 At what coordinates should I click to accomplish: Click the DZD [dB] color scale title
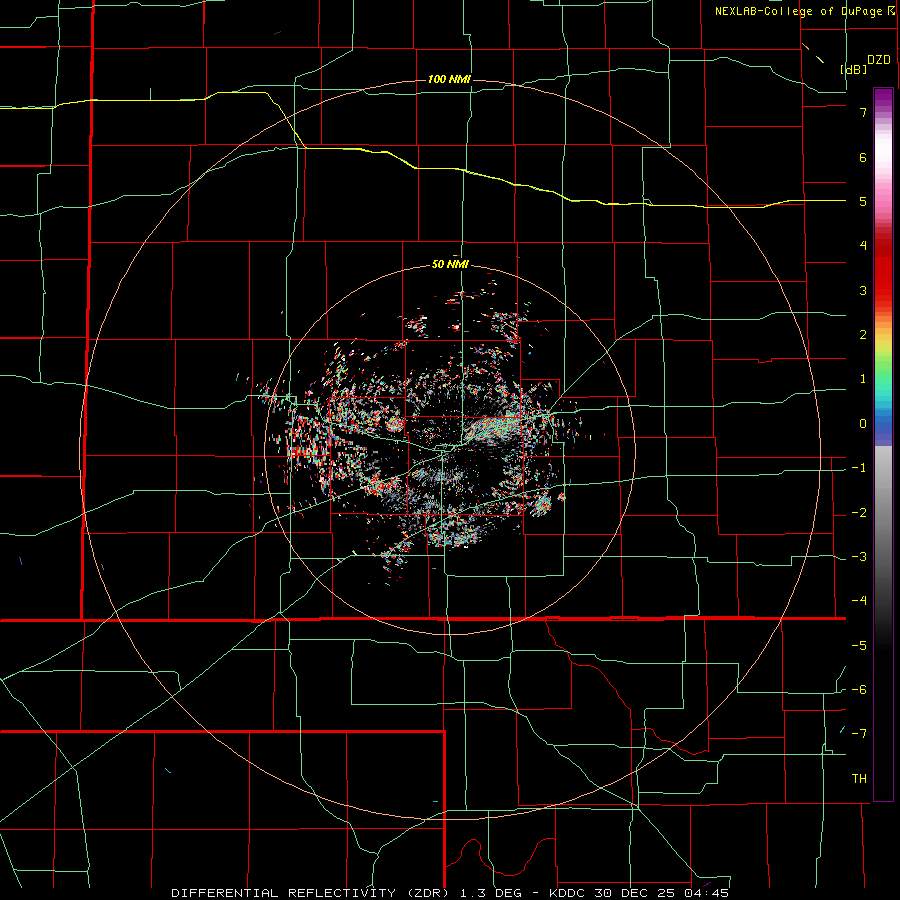(x=866, y=64)
